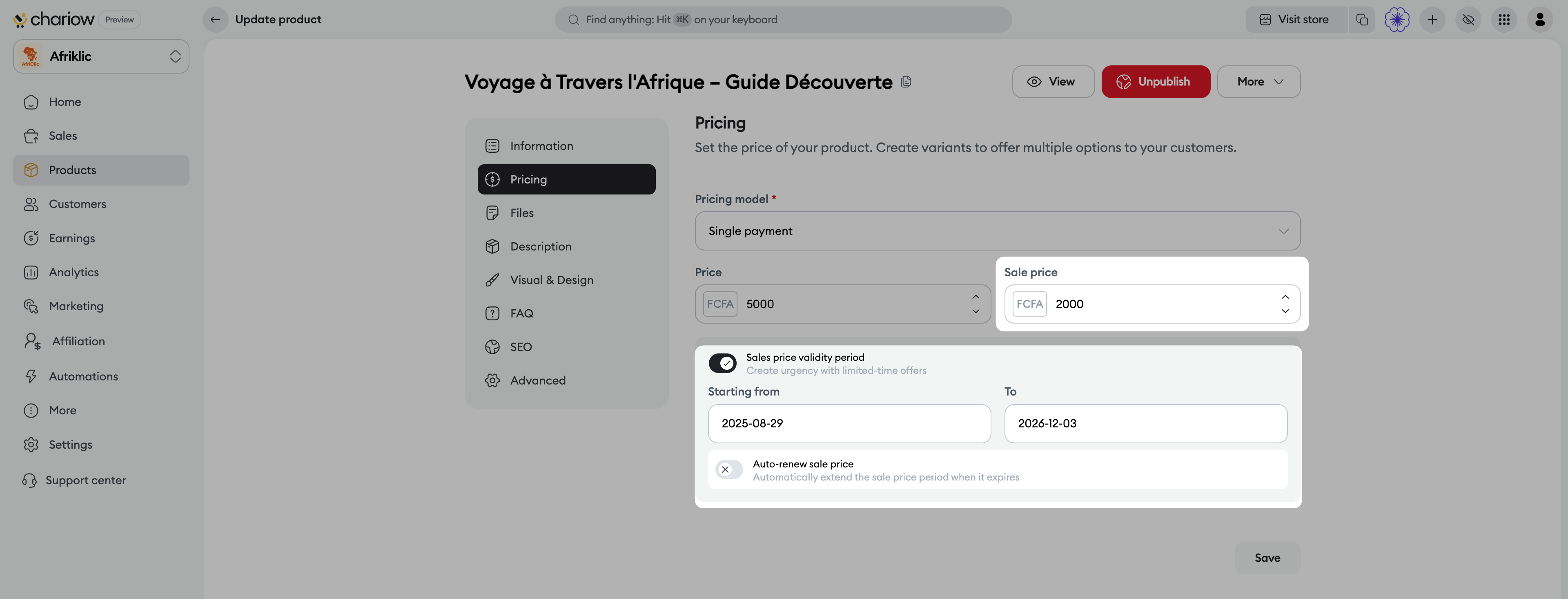This screenshot has width=1568, height=599.
Task: Click the View button
Action: (x=1053, y=82)
